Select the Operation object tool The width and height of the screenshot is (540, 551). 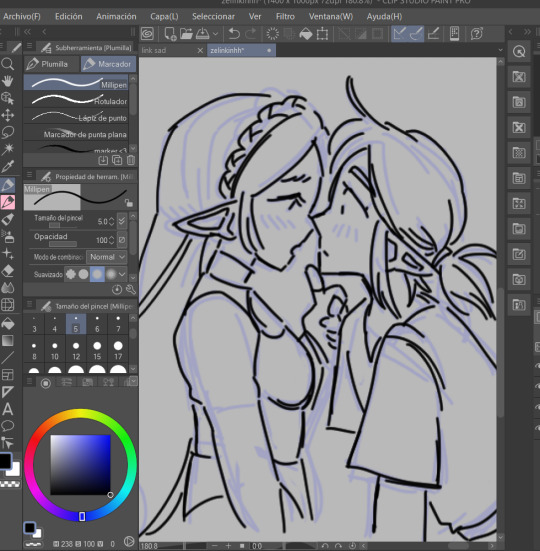tap(7, 98)
